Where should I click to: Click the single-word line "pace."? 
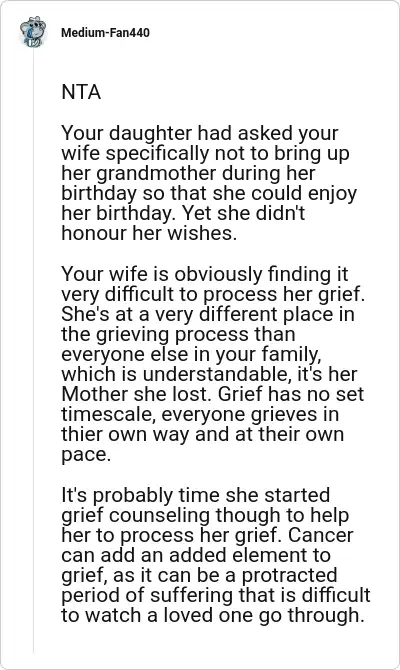[x=86, y=455]
